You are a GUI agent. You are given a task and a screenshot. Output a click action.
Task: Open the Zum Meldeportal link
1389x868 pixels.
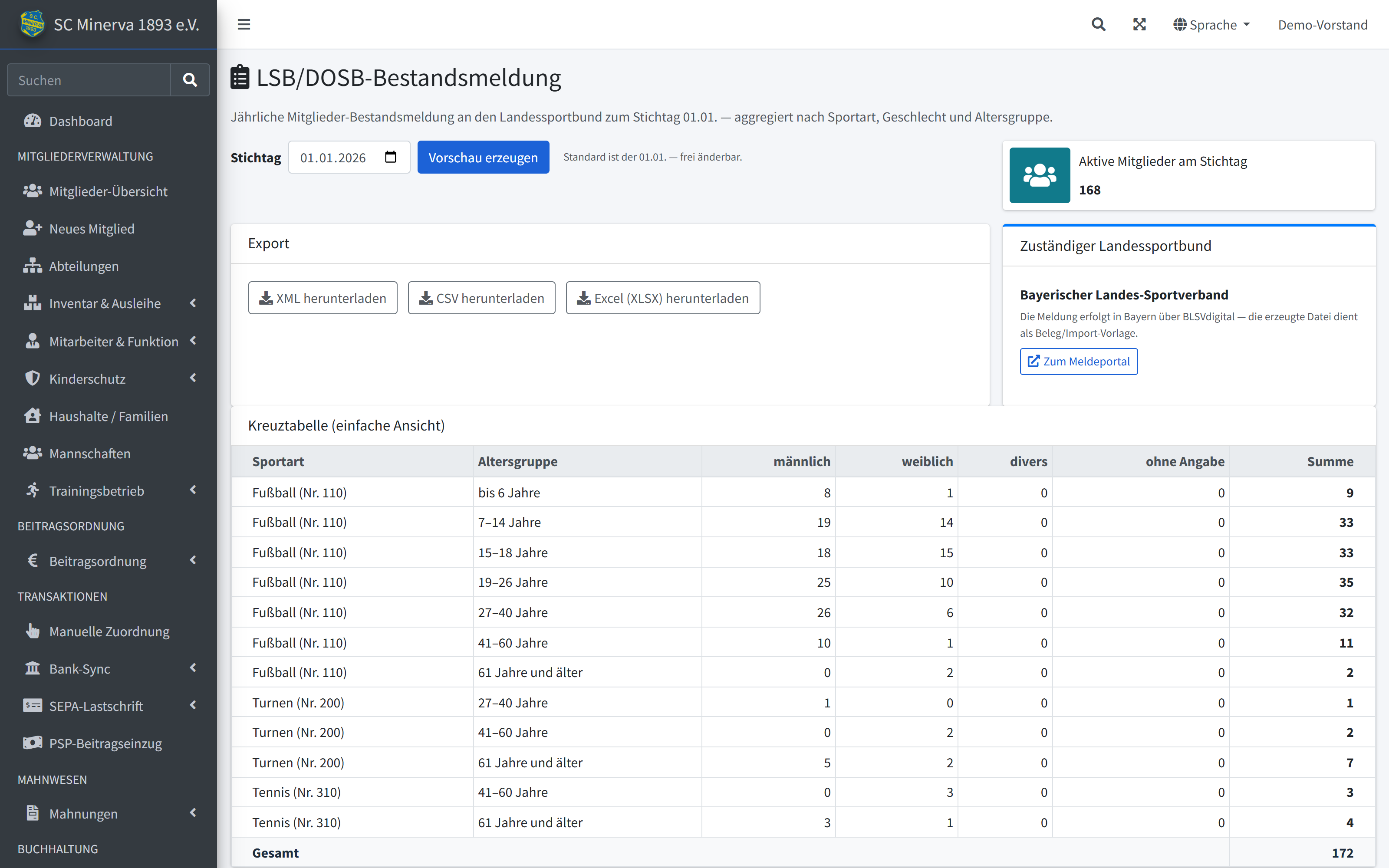[1079, 361]
